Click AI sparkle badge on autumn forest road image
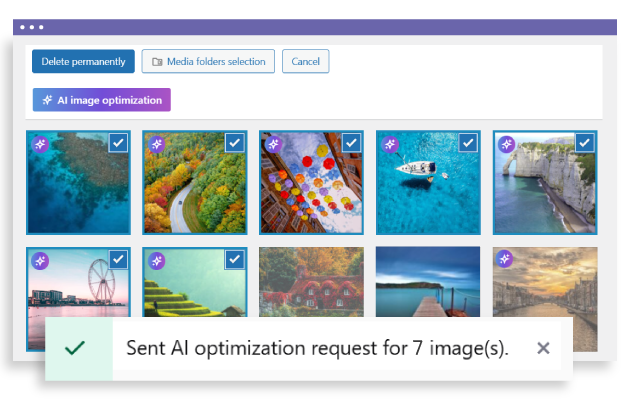Image resolution: width=630 pixels, height=400 pixels. 157,144
